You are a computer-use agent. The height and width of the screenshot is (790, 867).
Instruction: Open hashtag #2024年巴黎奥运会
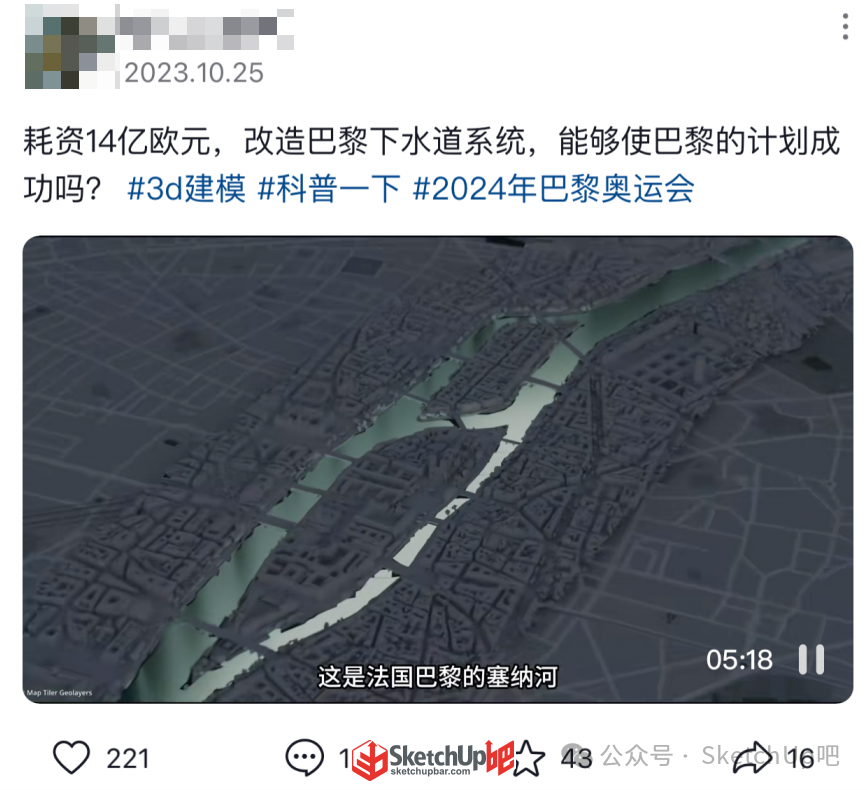coord(553,189)
